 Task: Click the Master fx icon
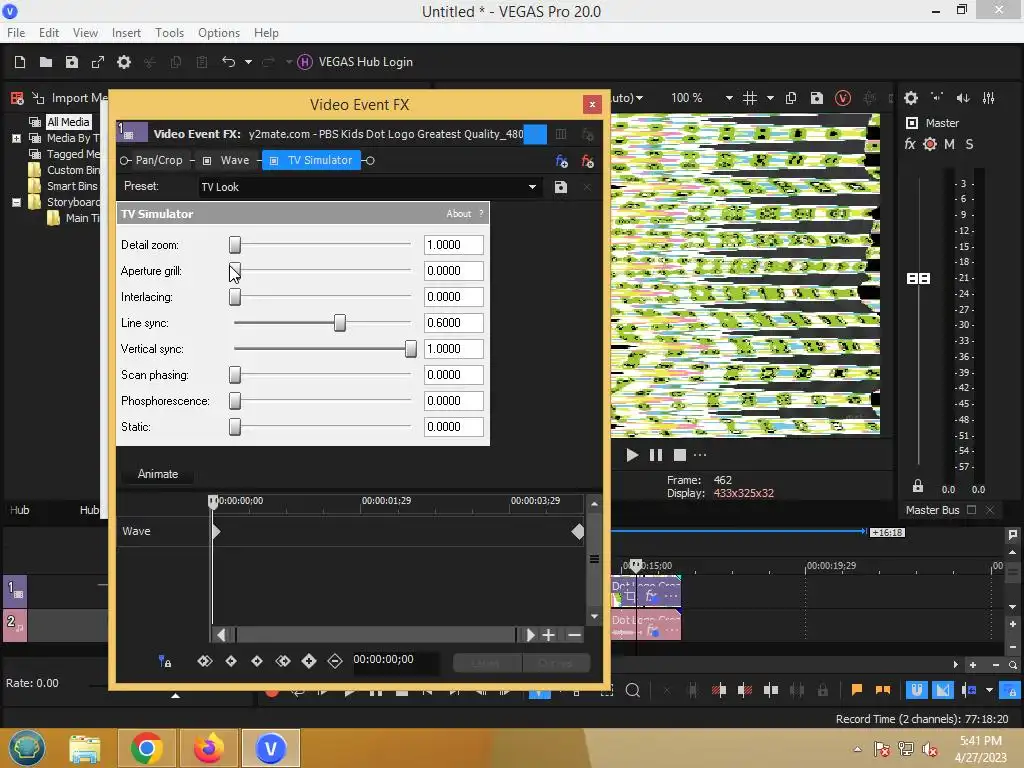click(x=910, y=144)
